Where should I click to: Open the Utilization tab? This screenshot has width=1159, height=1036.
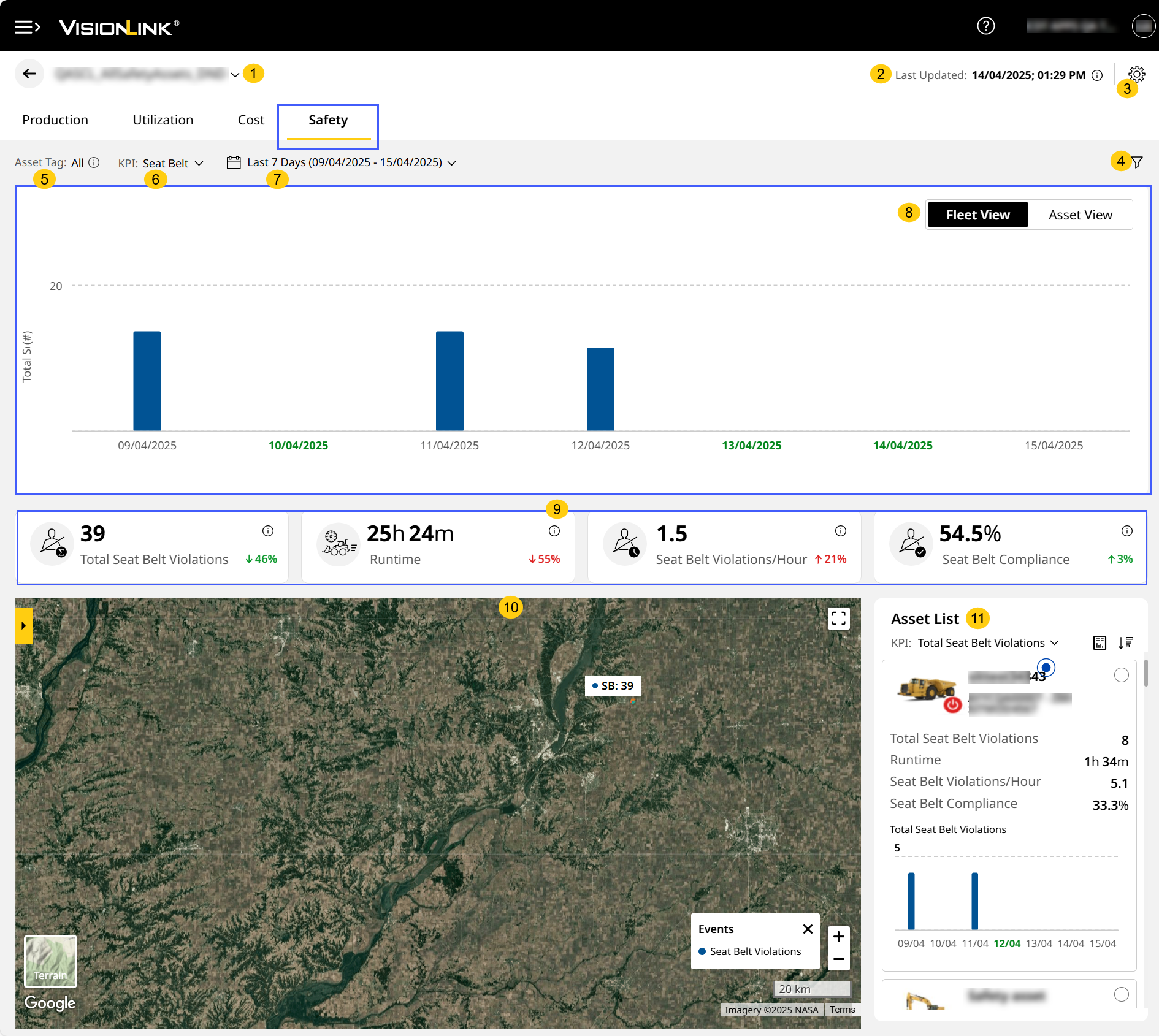(163, 120)
